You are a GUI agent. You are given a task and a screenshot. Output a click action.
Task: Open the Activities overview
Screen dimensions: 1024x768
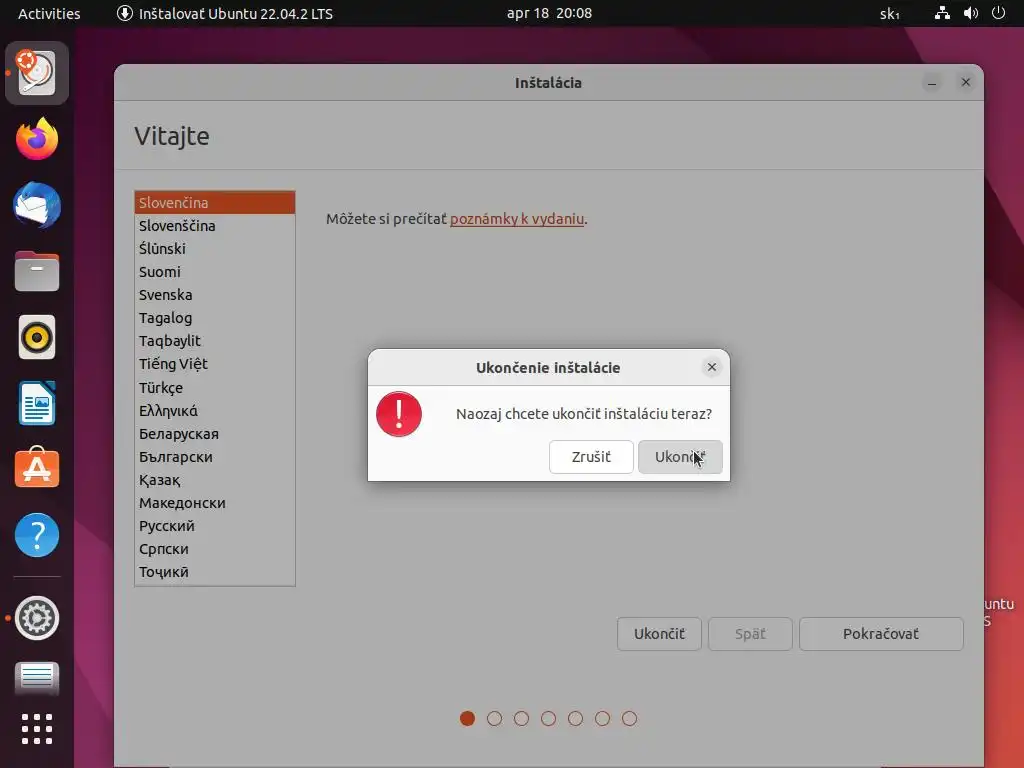(49, 14)
